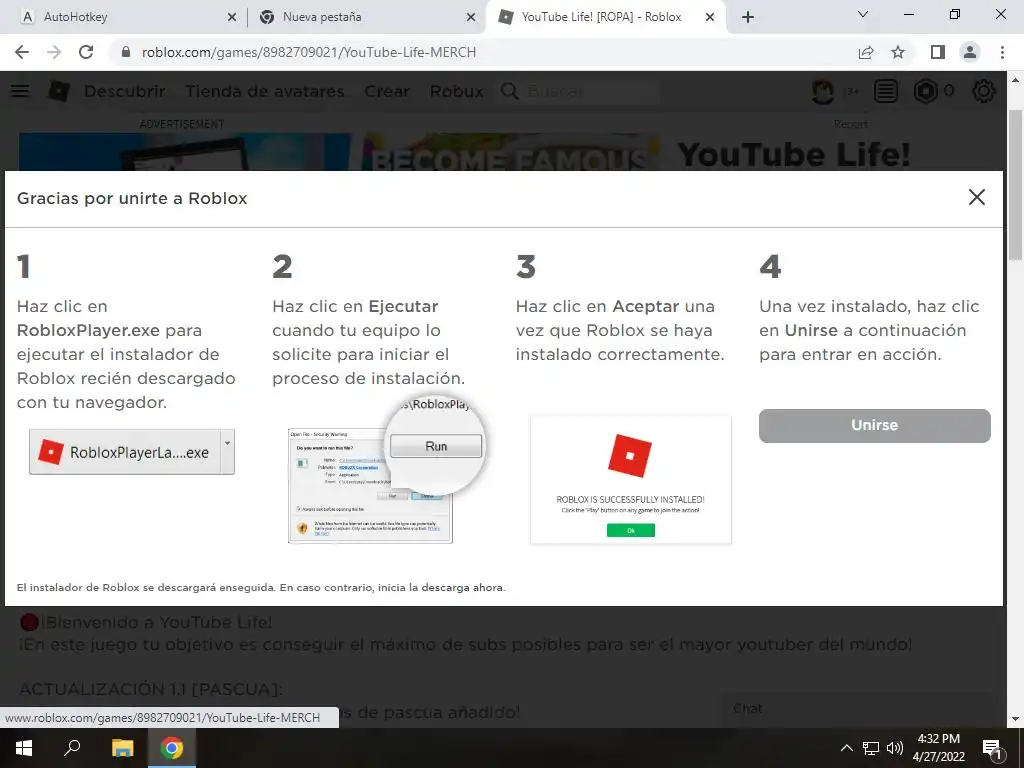Viewport: 1024px width, 768px height.
Task: Share this page icon in address bar
Action: [x=866, y=52]
